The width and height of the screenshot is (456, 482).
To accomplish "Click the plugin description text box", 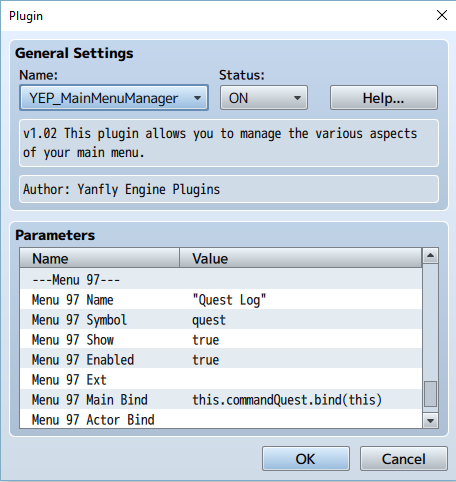I will [229, 143].
